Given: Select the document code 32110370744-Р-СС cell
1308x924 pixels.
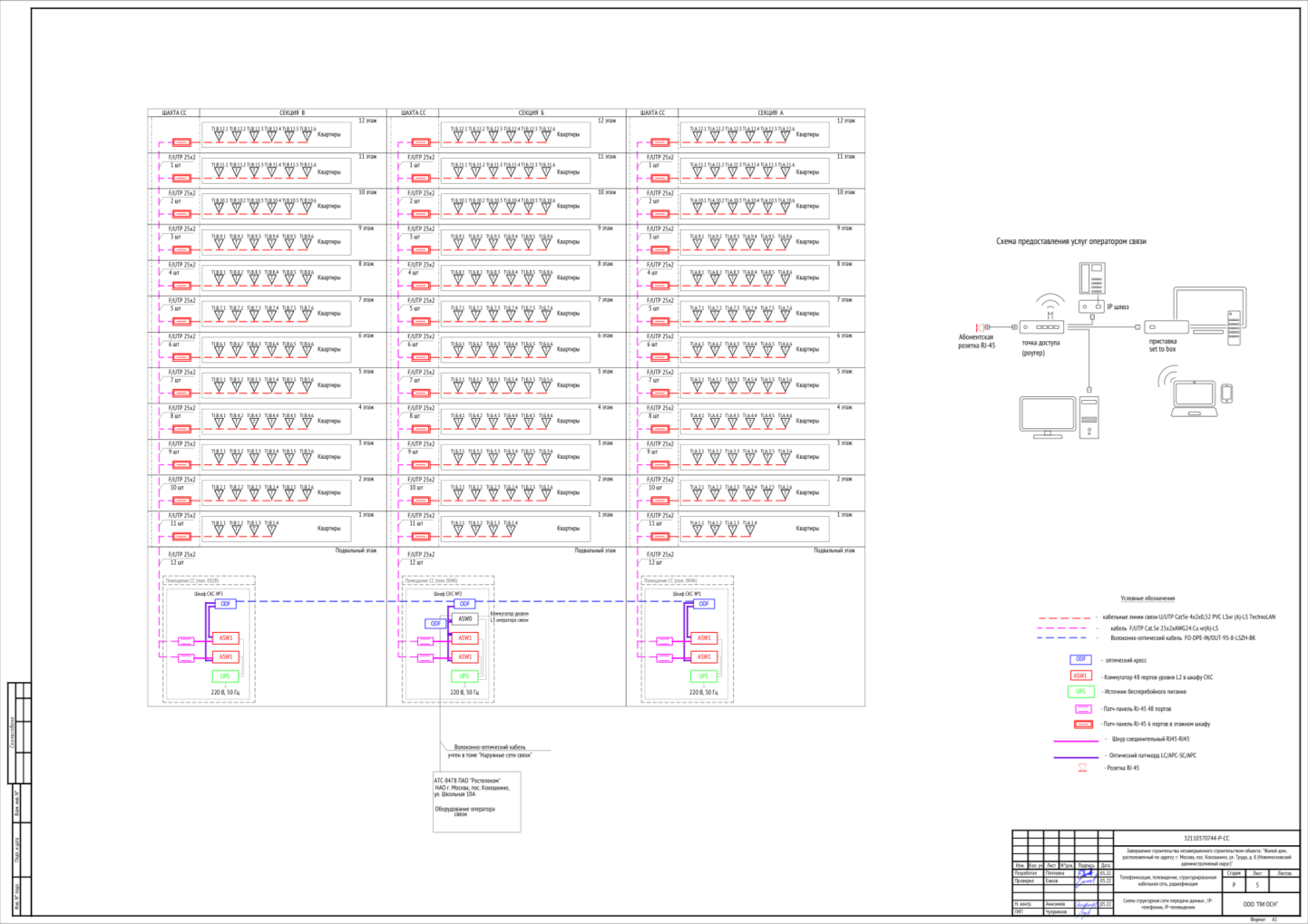Looking at the screenshot, I should coord(1206,838).
